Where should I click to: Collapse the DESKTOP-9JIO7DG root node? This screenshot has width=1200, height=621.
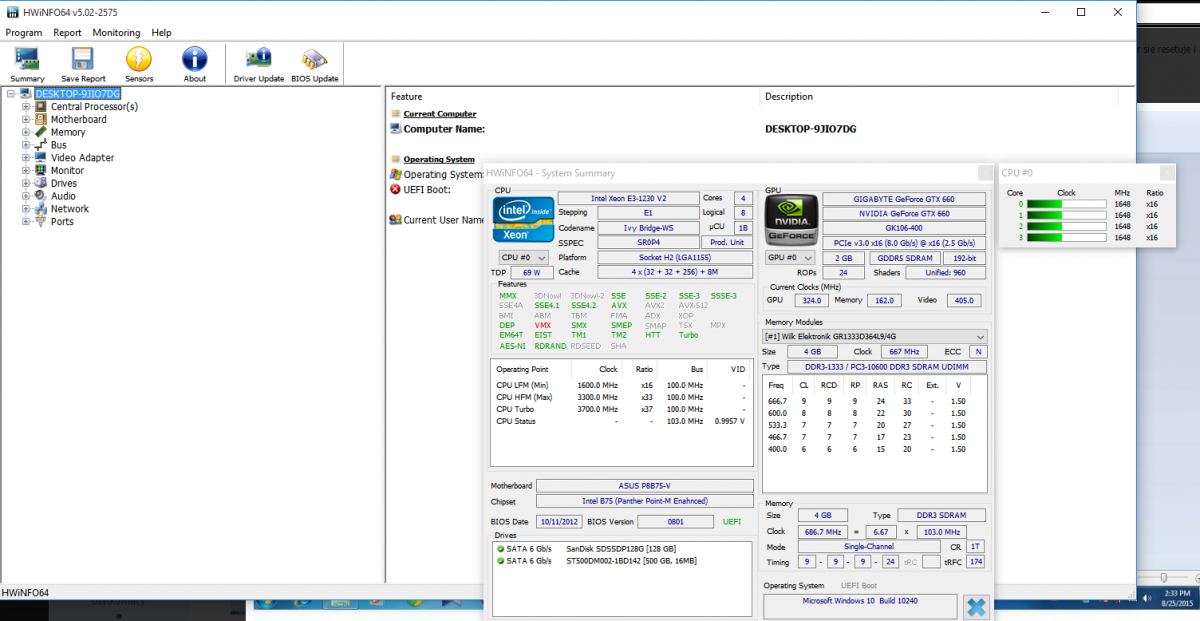10,94
